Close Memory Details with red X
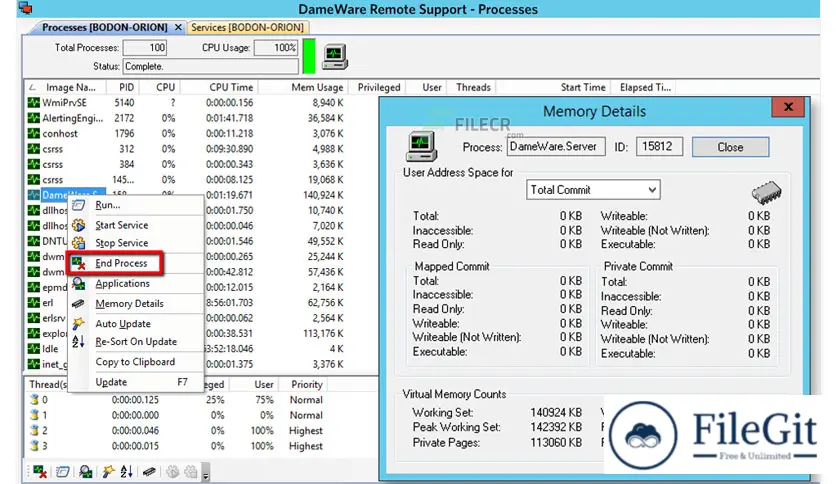The height and width of the screenshot is (484, 836). coord(789,107)
